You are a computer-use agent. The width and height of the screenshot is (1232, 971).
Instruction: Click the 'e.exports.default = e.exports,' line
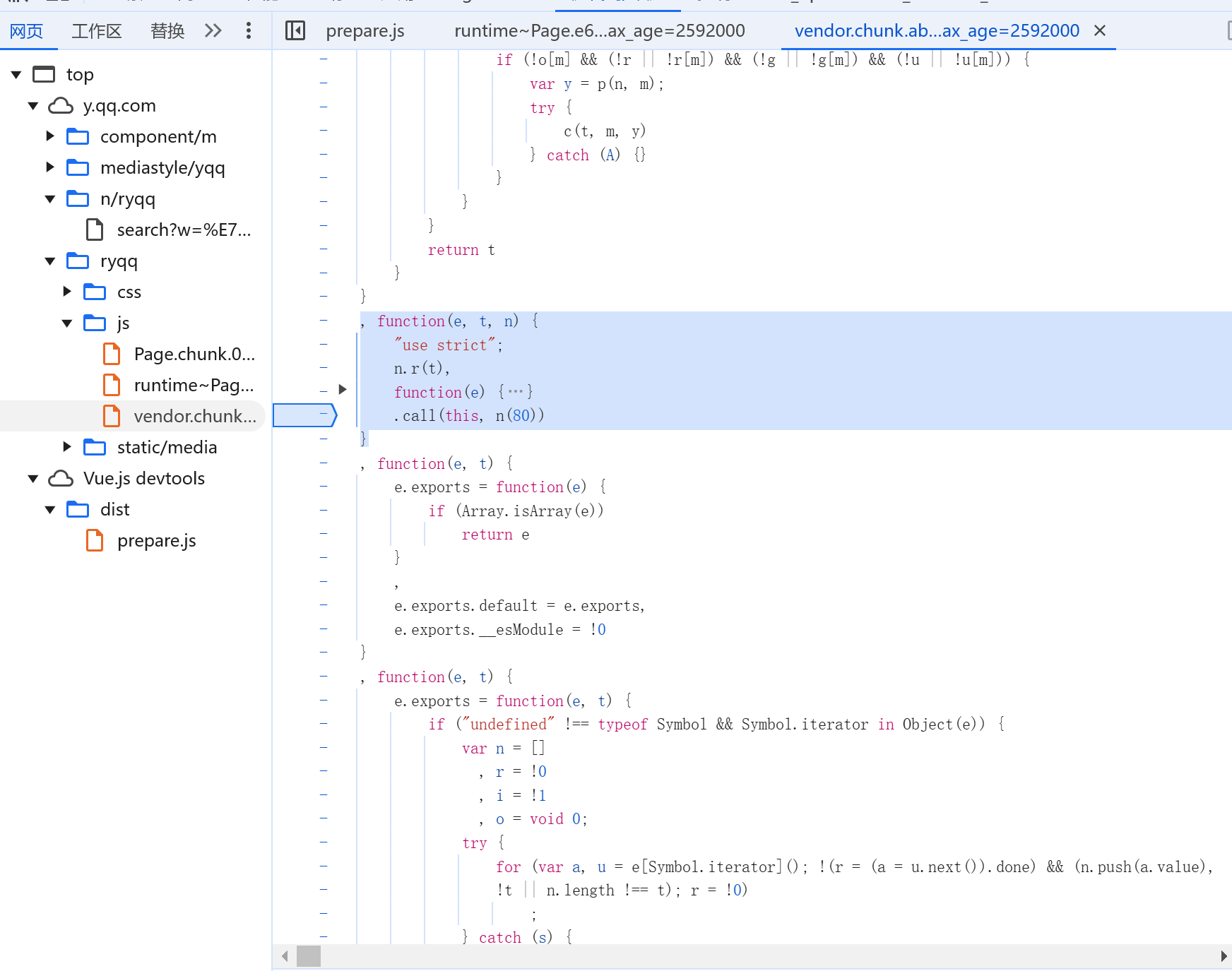click(x=519, y=606)
